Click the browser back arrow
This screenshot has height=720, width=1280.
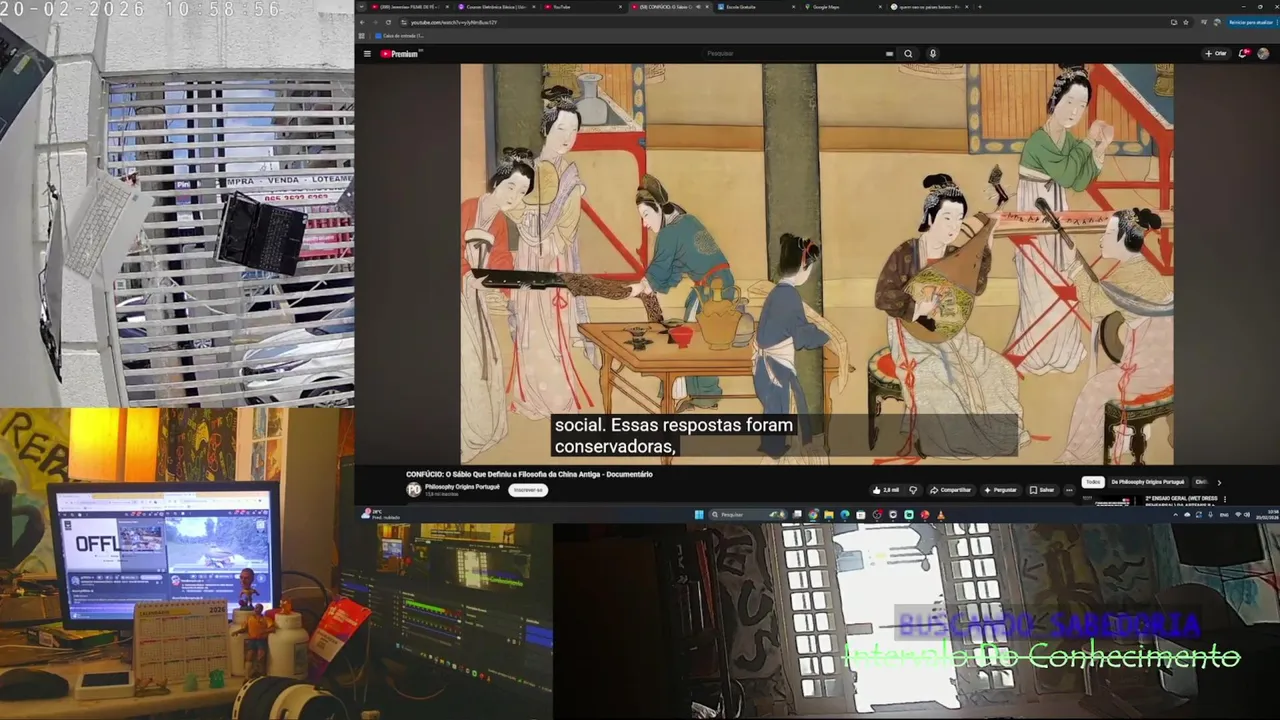(x=364, y=22)
